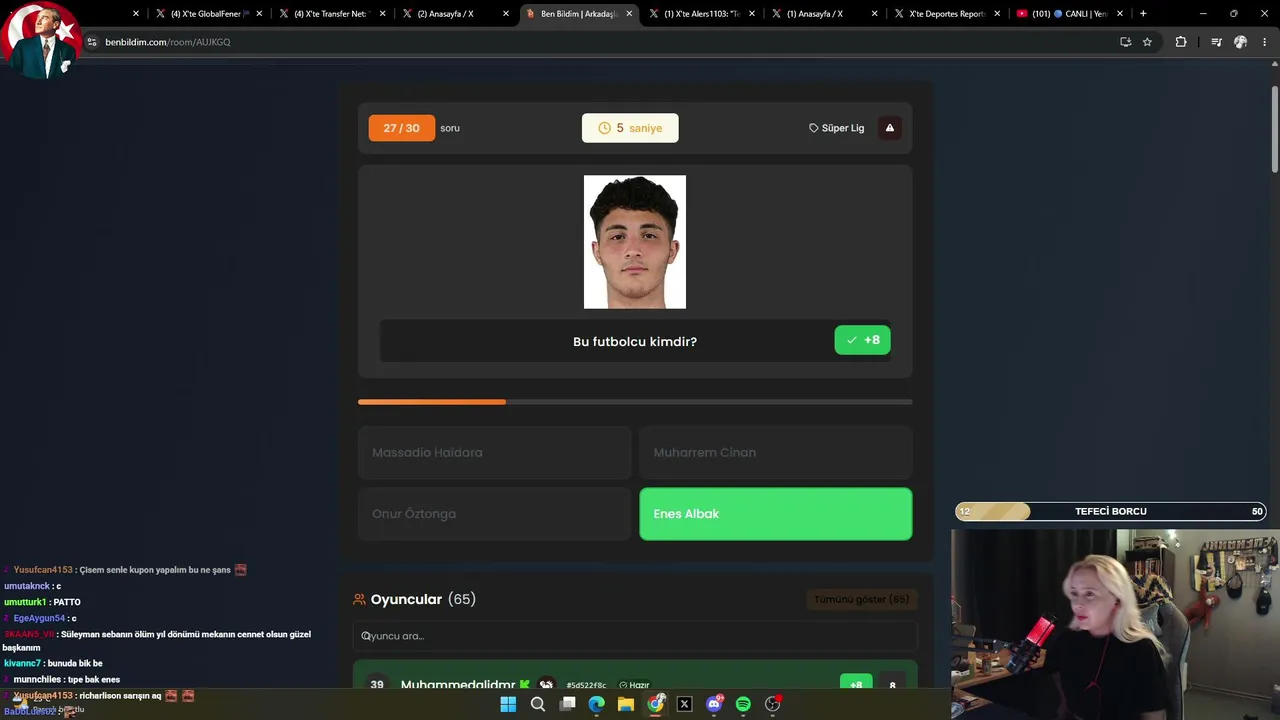Click the site information icon in address bar

click(x=92, y=42)
